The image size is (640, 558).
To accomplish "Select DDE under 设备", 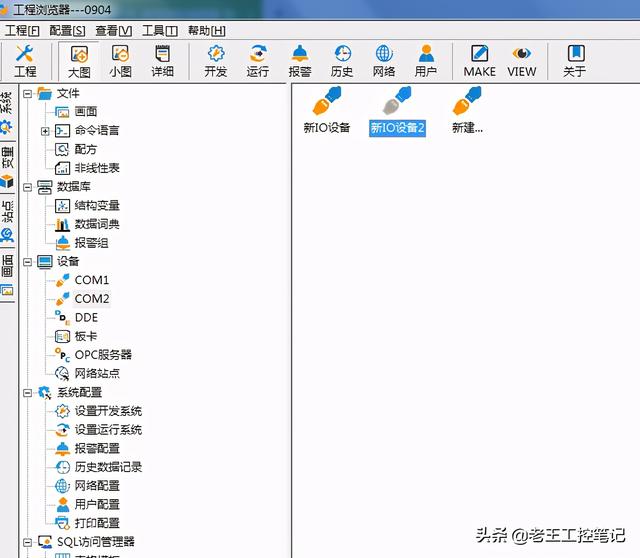I will (x=87, y=318).
